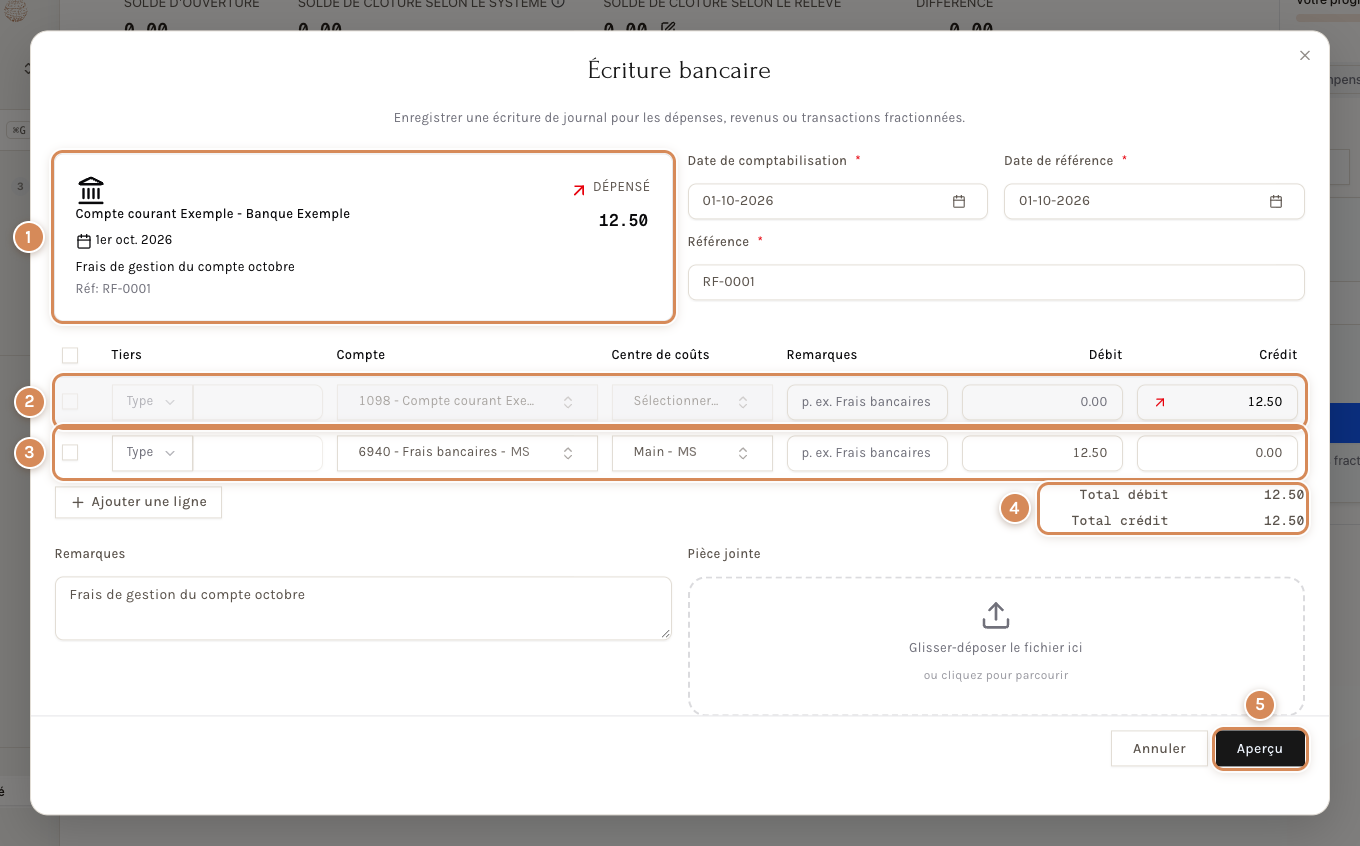Click the upload icon in the Pièce jointe area
1360x846 pixels.
tap(995, 615)
